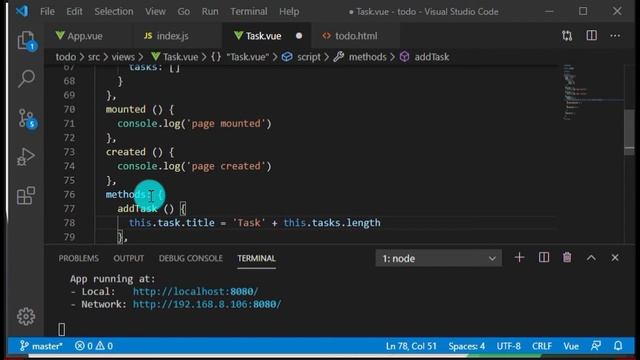Click 'methods' in the breadcrumb
Viewport: 640px width, 360px height.
click(x=360, y=57)
